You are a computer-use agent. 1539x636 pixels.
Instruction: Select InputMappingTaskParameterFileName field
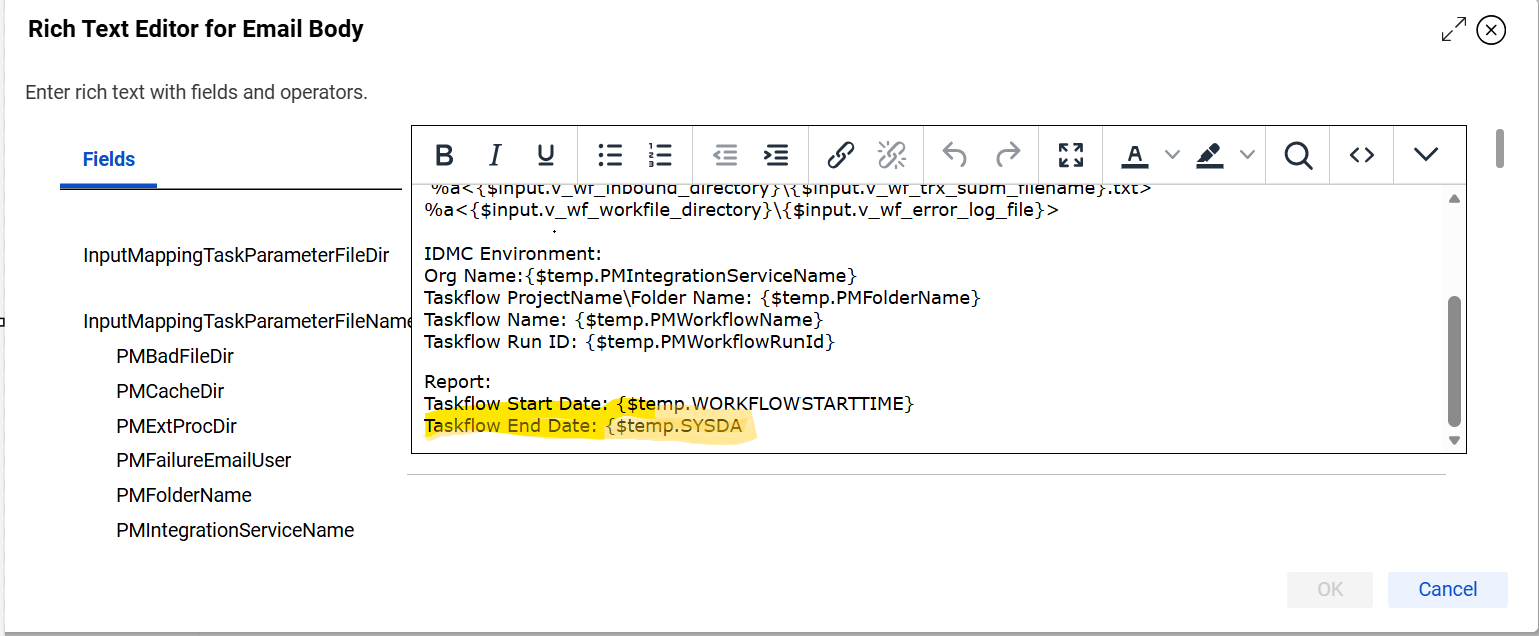click(x=248, y=322)
